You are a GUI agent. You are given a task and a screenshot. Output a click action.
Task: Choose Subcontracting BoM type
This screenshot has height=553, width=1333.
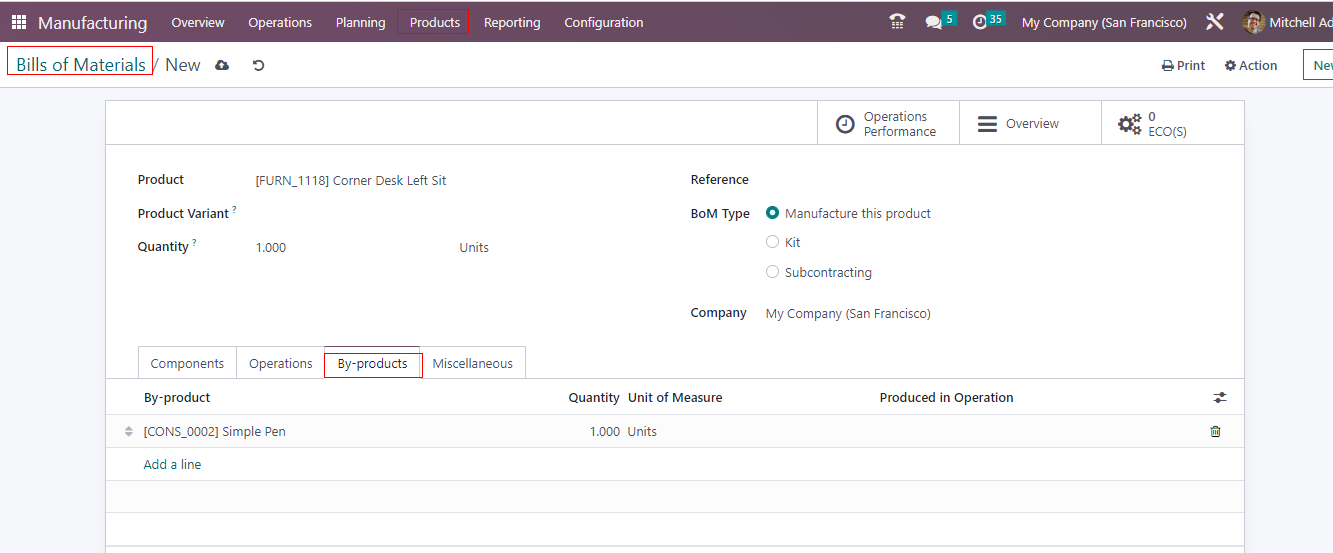pos(772,272)
